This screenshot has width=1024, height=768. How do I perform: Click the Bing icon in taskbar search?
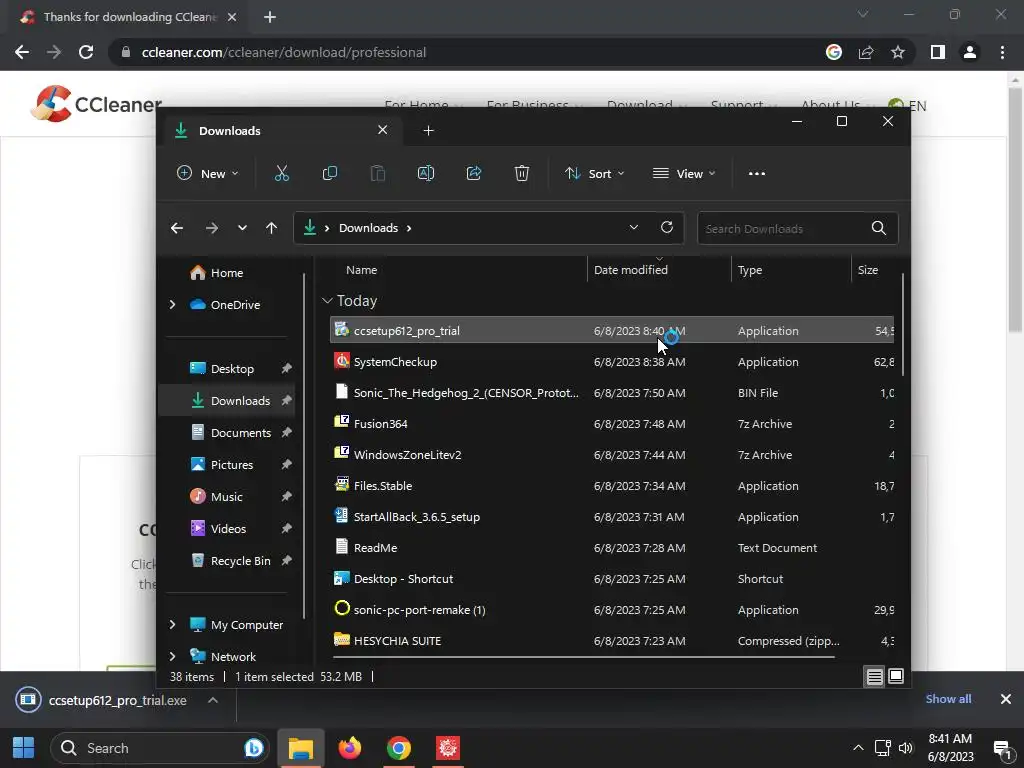[254, 748]
